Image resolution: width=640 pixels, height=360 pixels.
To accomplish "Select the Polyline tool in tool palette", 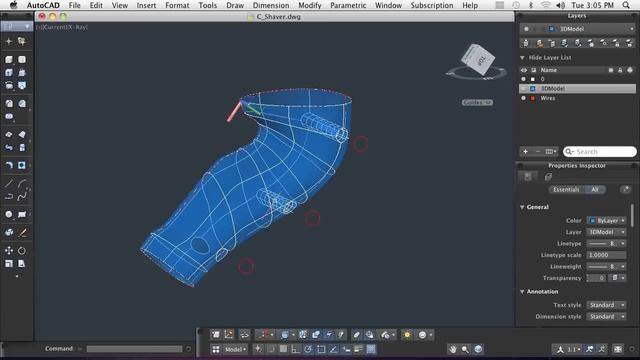I will click(9, 196).
